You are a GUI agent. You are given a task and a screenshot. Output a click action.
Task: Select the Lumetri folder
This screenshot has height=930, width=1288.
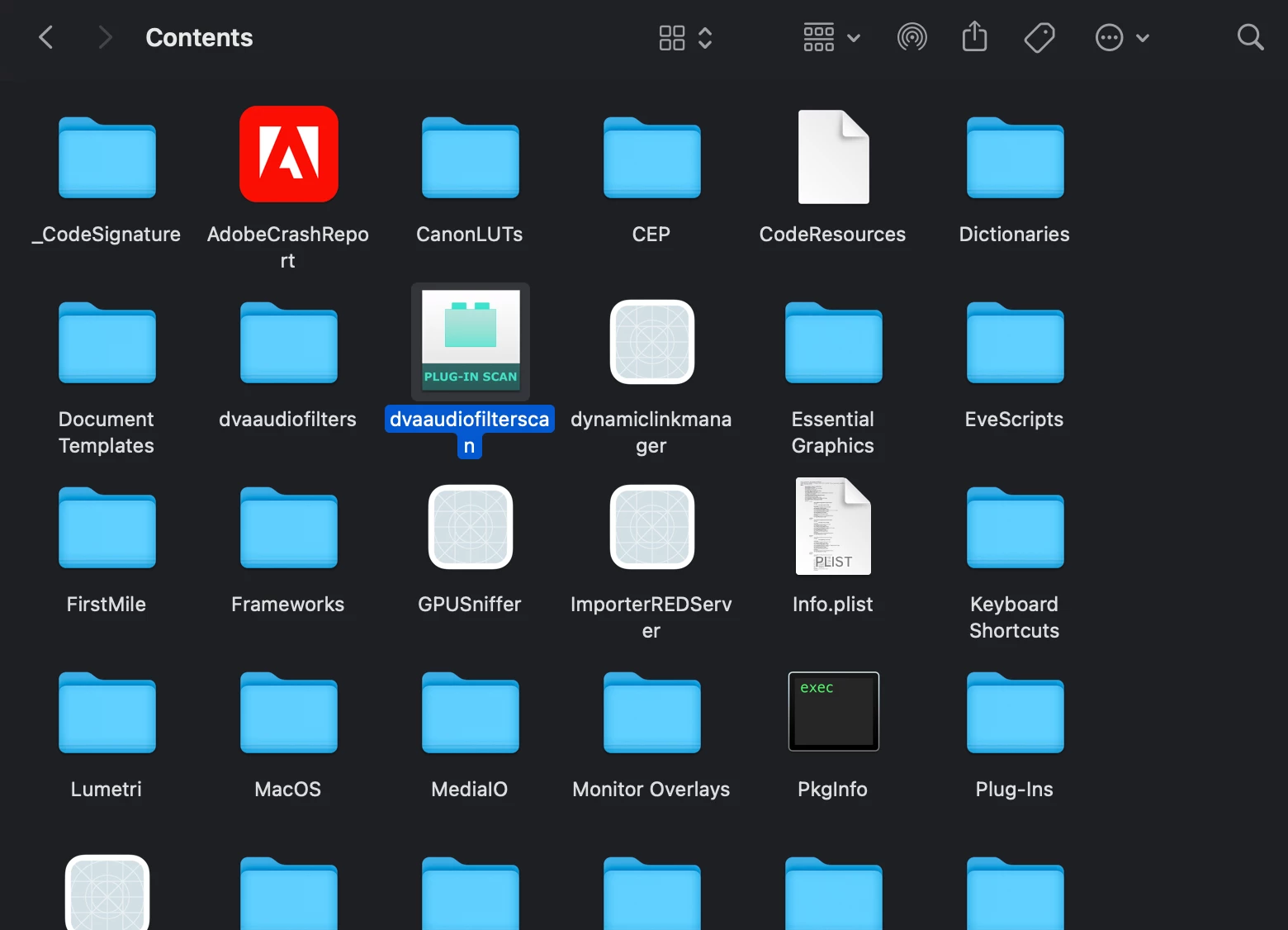pyautogui.click(x=107, y=713)
